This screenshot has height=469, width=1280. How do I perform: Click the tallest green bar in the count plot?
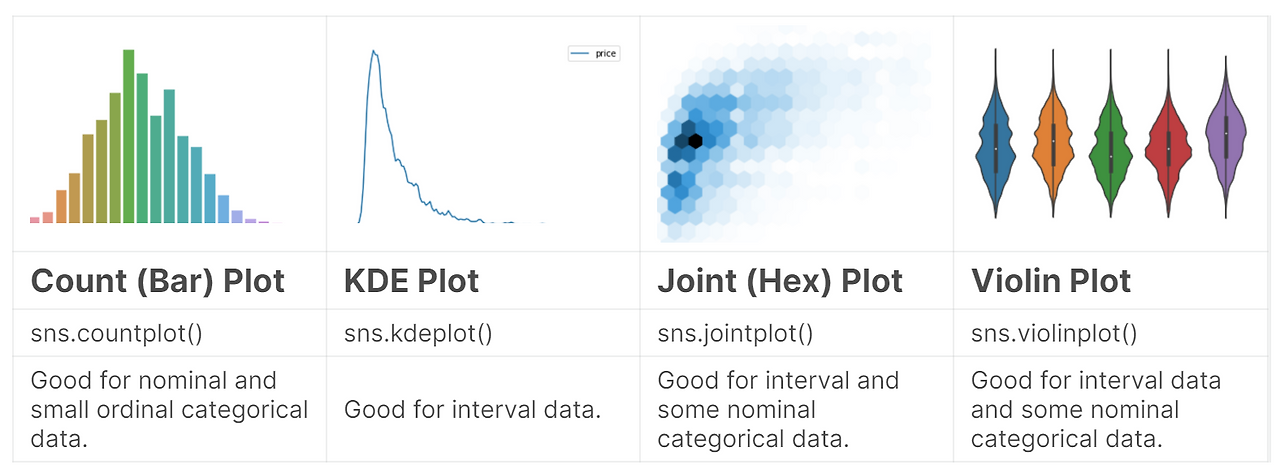128,135
